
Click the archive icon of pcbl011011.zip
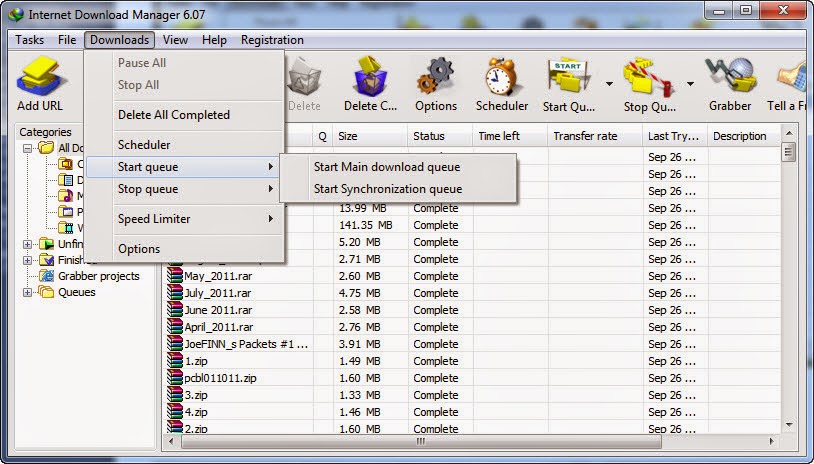(x=175, y=377)
